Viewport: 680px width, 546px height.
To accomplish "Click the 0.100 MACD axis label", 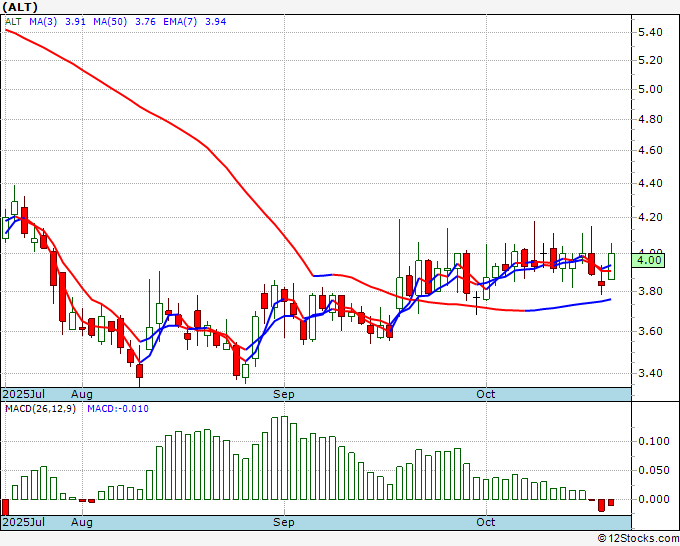I will [653, 441].
